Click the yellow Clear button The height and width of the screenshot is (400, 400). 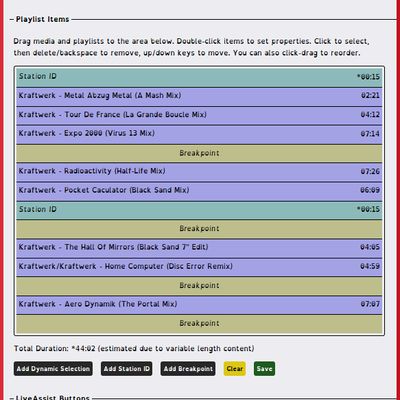pyautogui.click(x=235, y=369)
